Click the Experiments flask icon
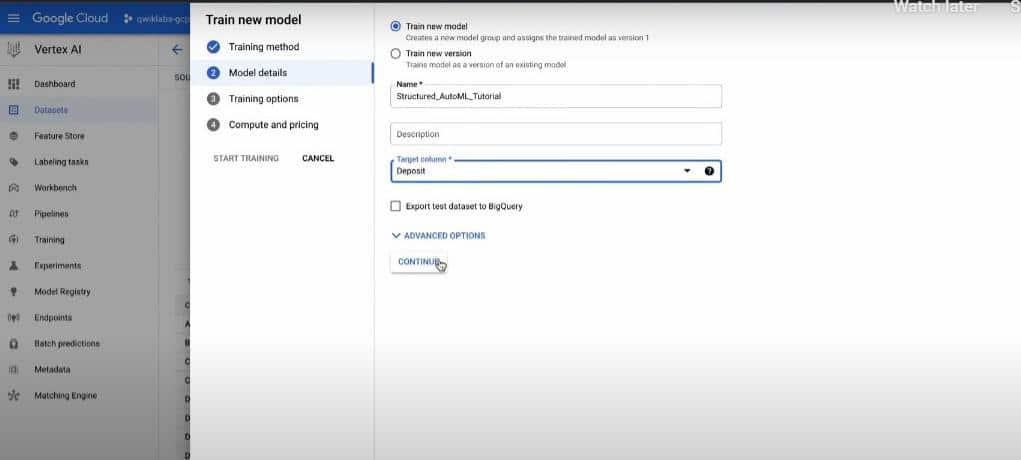 click(14, 266)
